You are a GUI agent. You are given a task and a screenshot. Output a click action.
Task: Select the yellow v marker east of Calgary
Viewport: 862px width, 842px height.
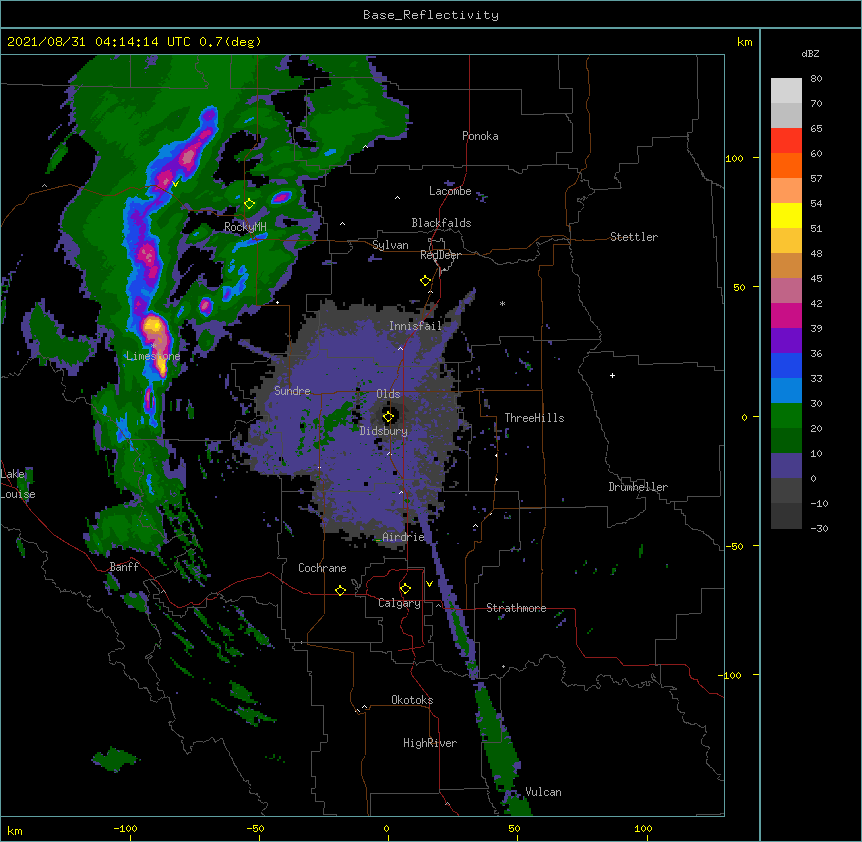[x=429, y=584]
